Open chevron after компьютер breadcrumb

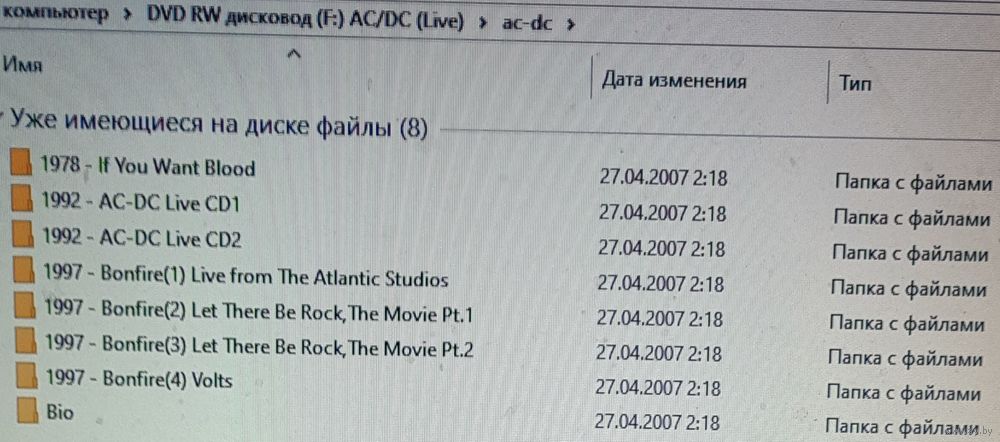[128, 18]
